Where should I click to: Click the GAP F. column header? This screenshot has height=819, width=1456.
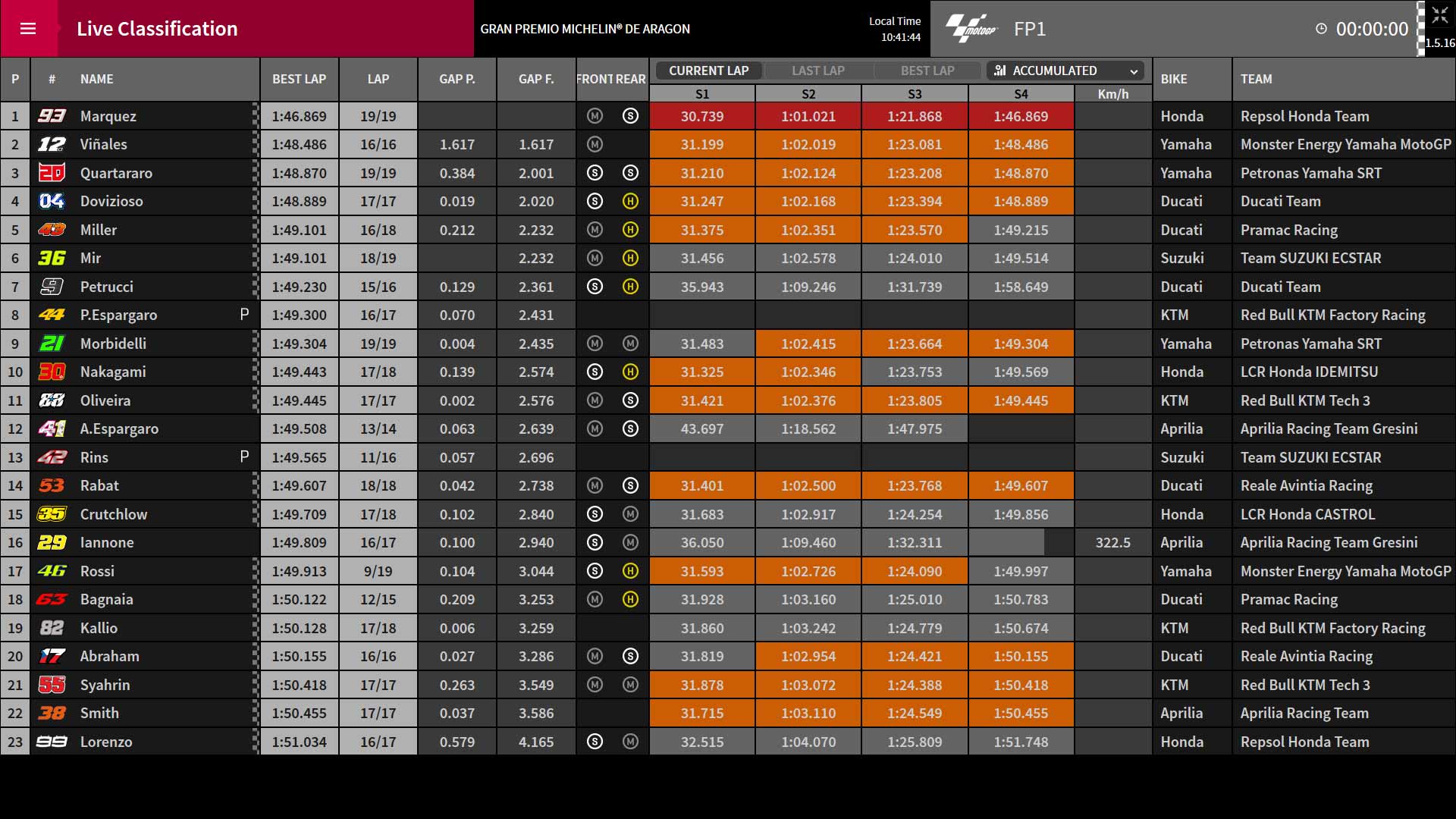point(536,79)
